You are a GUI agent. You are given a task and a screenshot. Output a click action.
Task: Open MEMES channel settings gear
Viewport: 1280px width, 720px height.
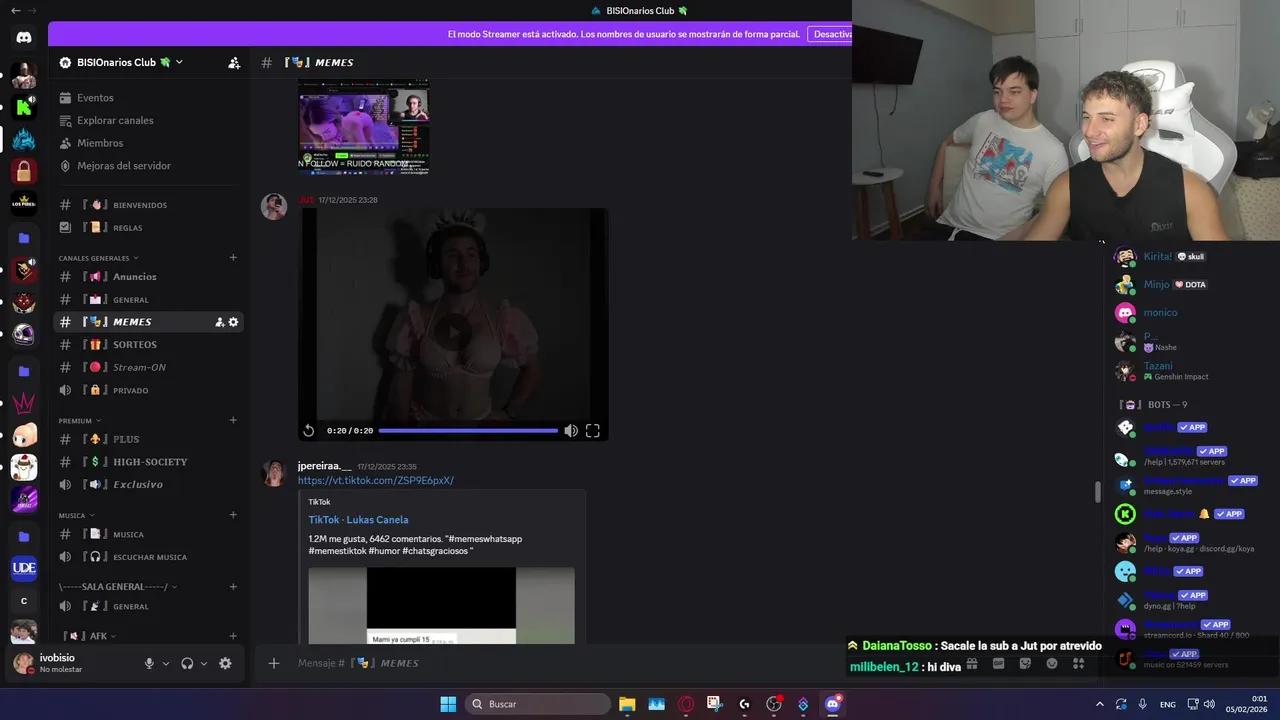click(233, 322)
